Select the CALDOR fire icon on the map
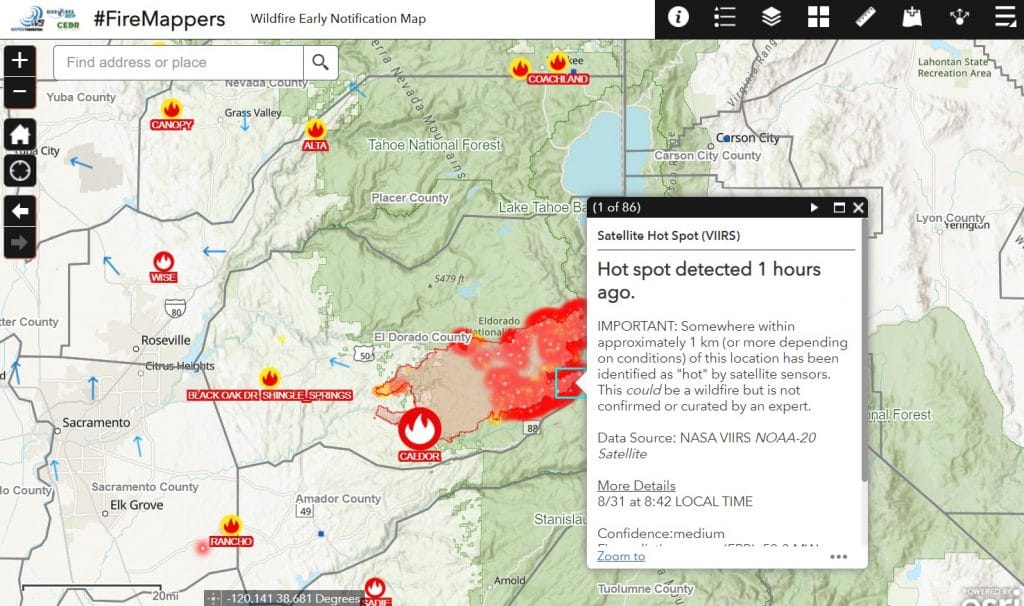Viewport: 1024px width, 606px height. [420, 425]
